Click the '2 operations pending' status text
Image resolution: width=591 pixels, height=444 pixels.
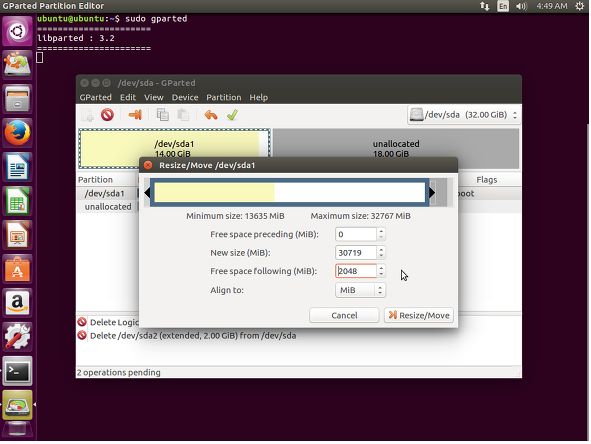[119, 372]
